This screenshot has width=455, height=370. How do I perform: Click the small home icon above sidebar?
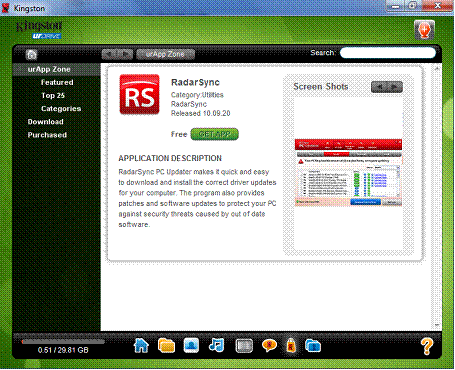pos(32,55)
